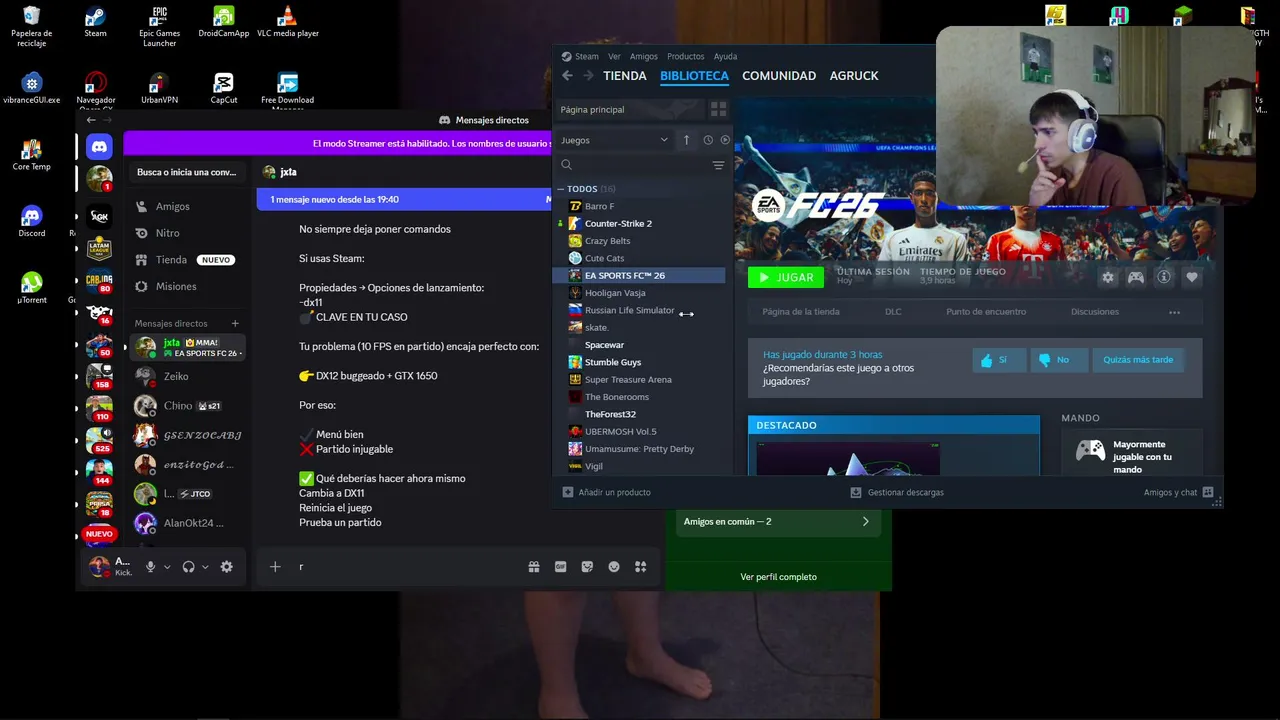Image resolution: width=1280 pixels, height=720 pixels.
Task: Show recent games clock icon
Action: click(708, 140)
